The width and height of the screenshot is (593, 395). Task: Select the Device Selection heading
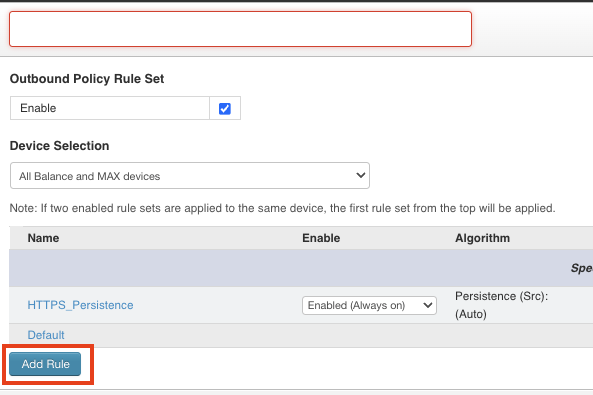click(x=59, y=146)
